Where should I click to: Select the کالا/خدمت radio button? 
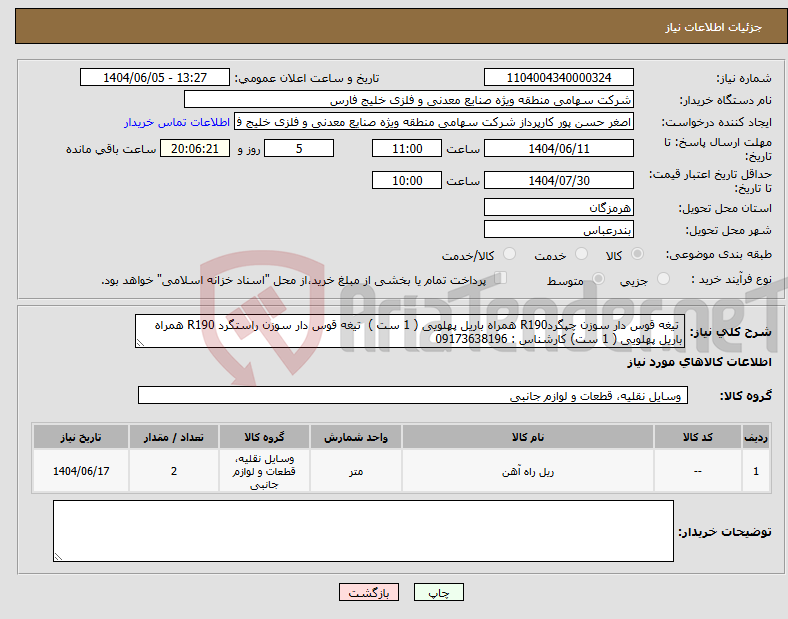(x=510, y=254)
